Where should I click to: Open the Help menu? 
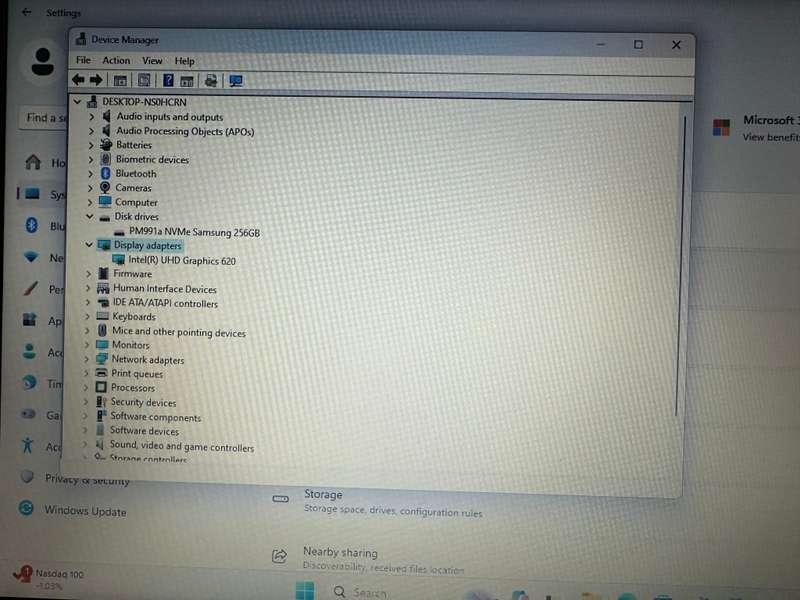pos(184,61)
